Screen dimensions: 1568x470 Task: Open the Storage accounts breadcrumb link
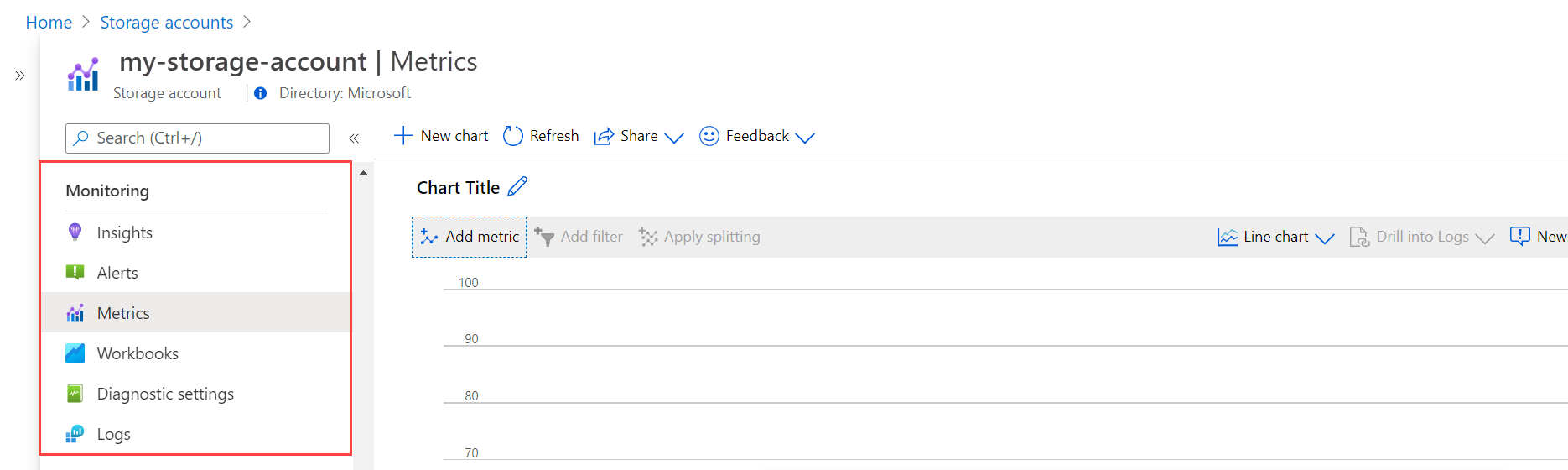coord(167,23)
